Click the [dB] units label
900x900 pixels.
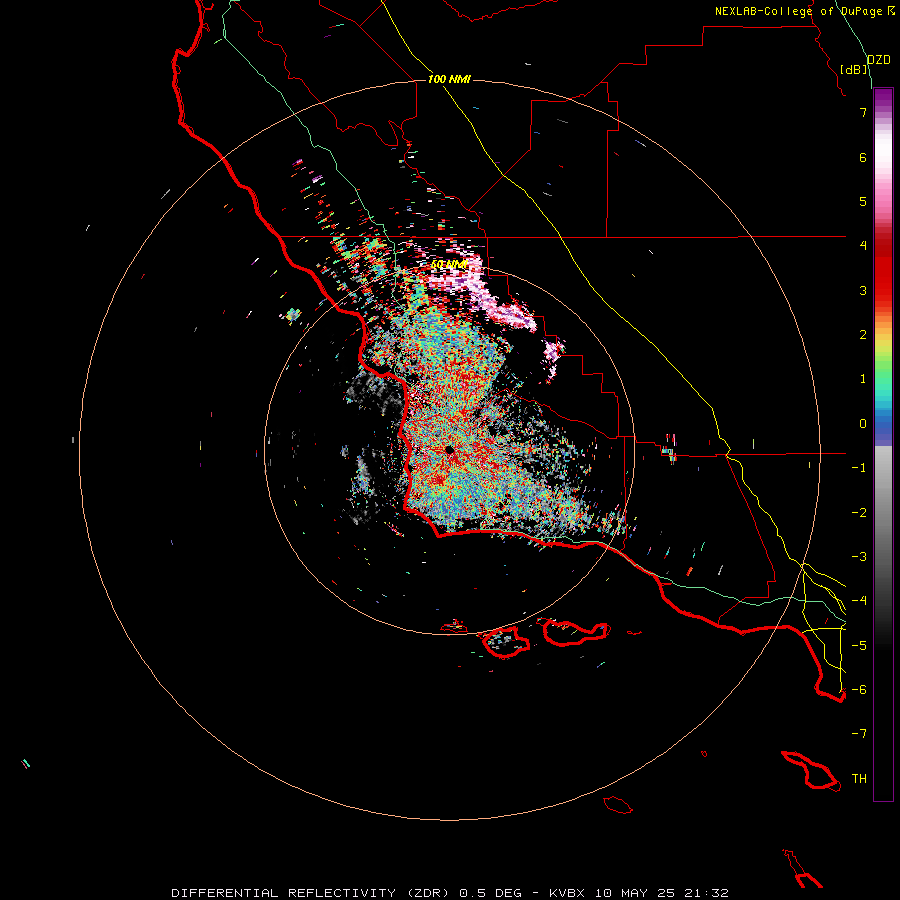click(854, 69)
